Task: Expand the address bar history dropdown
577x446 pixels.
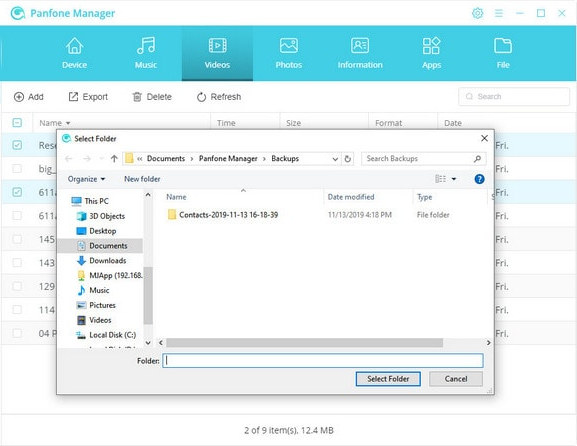Action: pos(335,159)
